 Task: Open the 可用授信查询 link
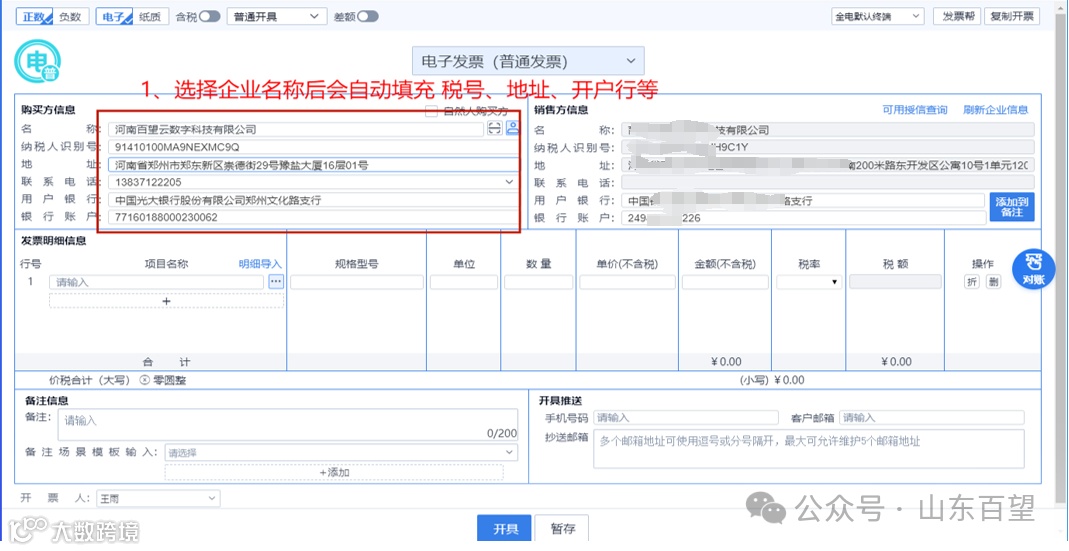(915, 109)
